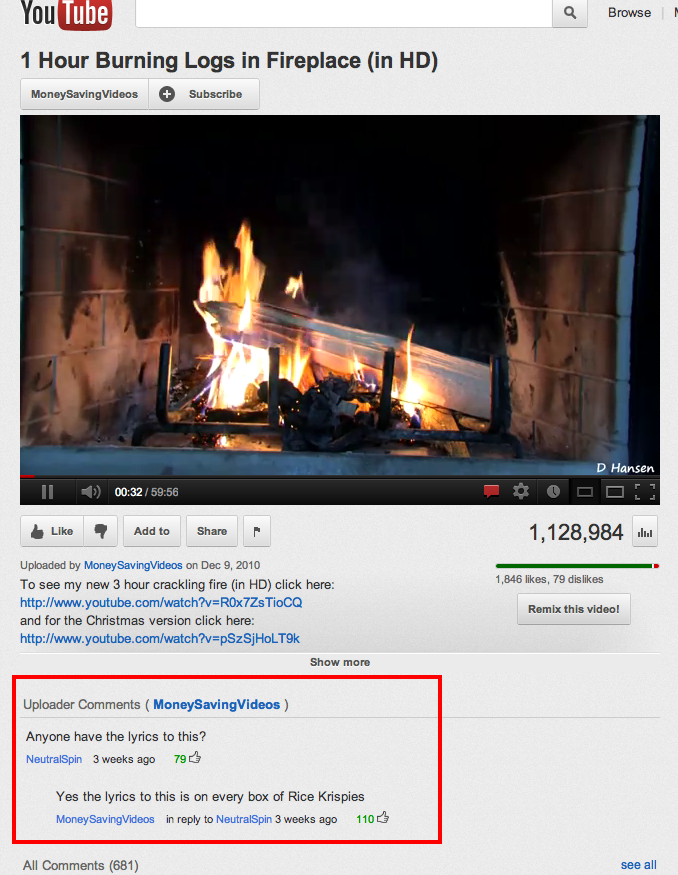Pause the fireplace video
The image size is (678, 875).
(x=47, y=492)
